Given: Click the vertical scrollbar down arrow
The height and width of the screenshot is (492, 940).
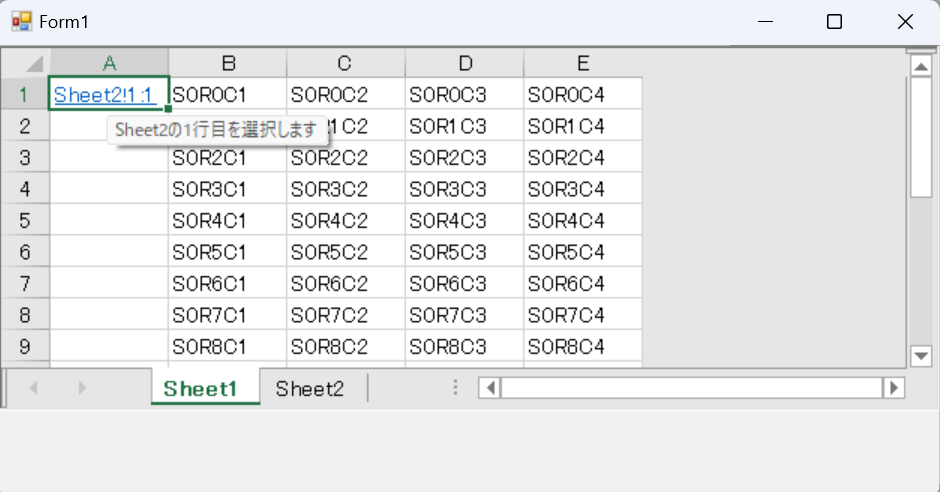Looking at the screenshot, I should [x=921, y=356].
